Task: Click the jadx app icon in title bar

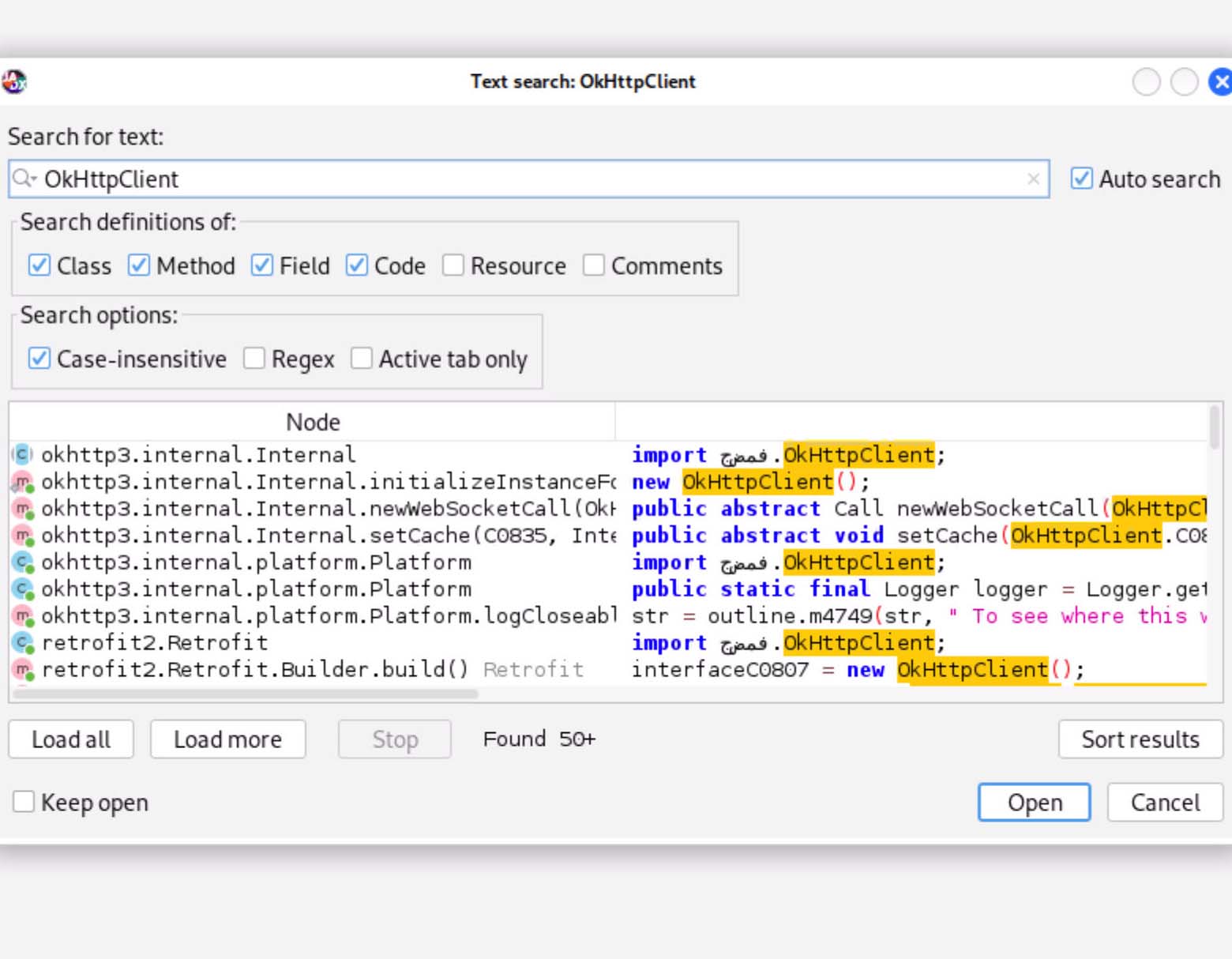Action: pos(14,81)
